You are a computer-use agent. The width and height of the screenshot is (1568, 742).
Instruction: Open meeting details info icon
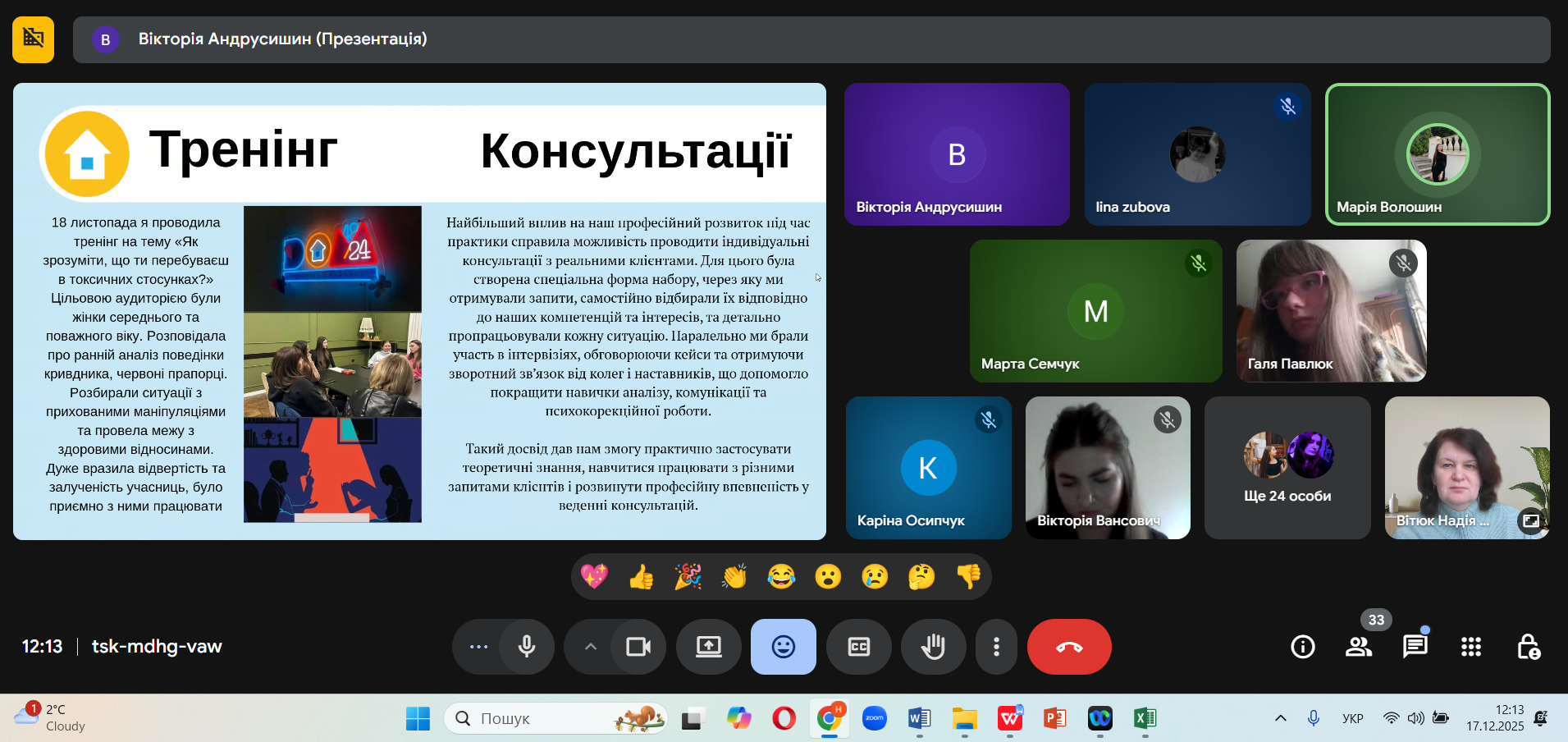(x=1302, y=647)
